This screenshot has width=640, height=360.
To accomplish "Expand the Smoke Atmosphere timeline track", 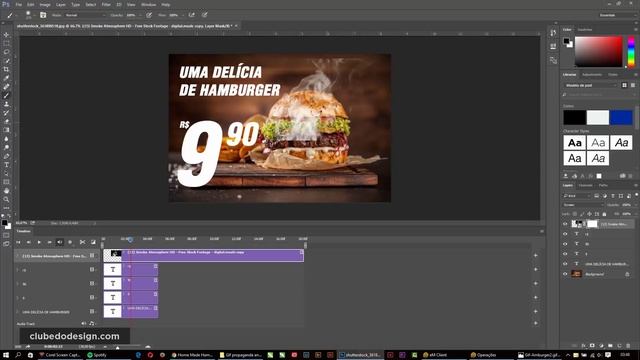I will pyautogui.click(x=18, y=256).
